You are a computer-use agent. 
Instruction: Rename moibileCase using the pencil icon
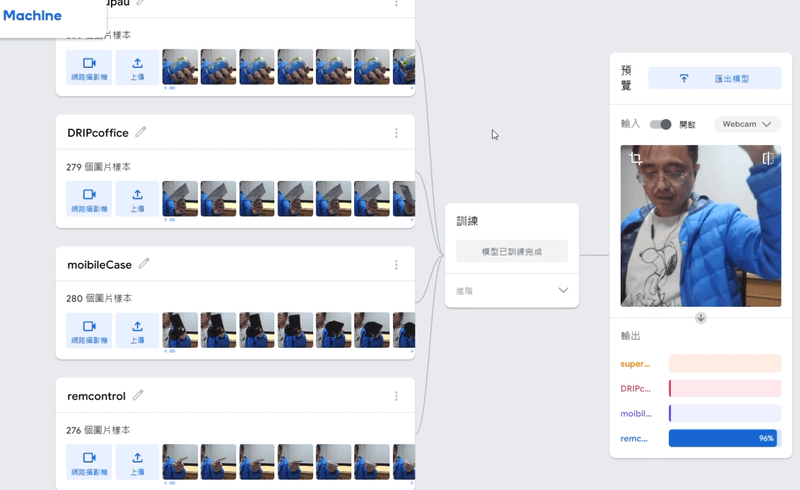tap(144, 264)
